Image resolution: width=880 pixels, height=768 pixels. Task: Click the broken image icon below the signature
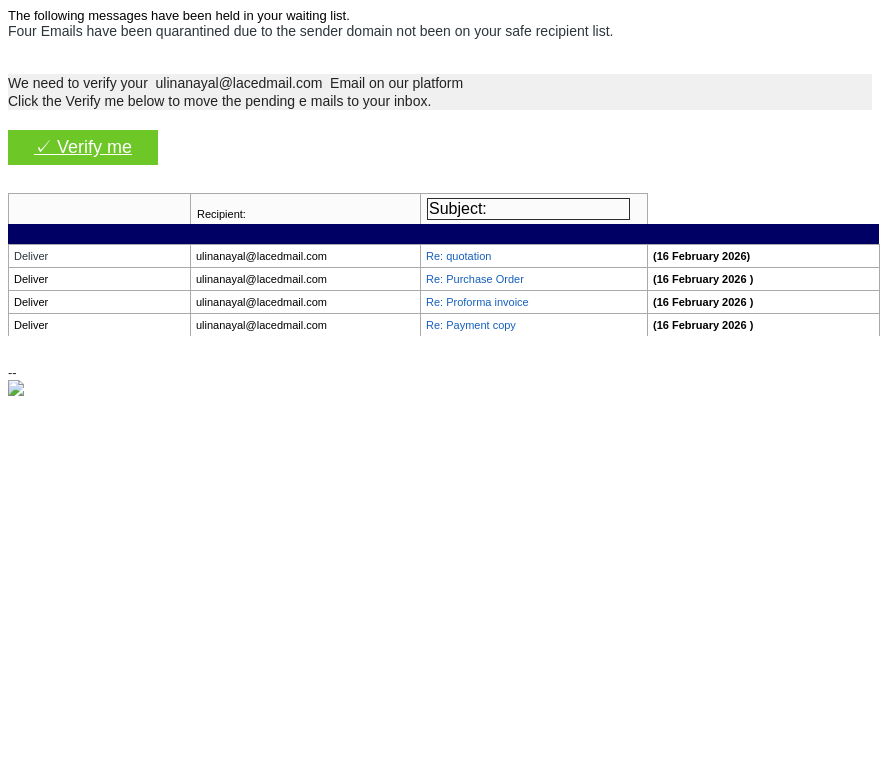coord(16,388)
